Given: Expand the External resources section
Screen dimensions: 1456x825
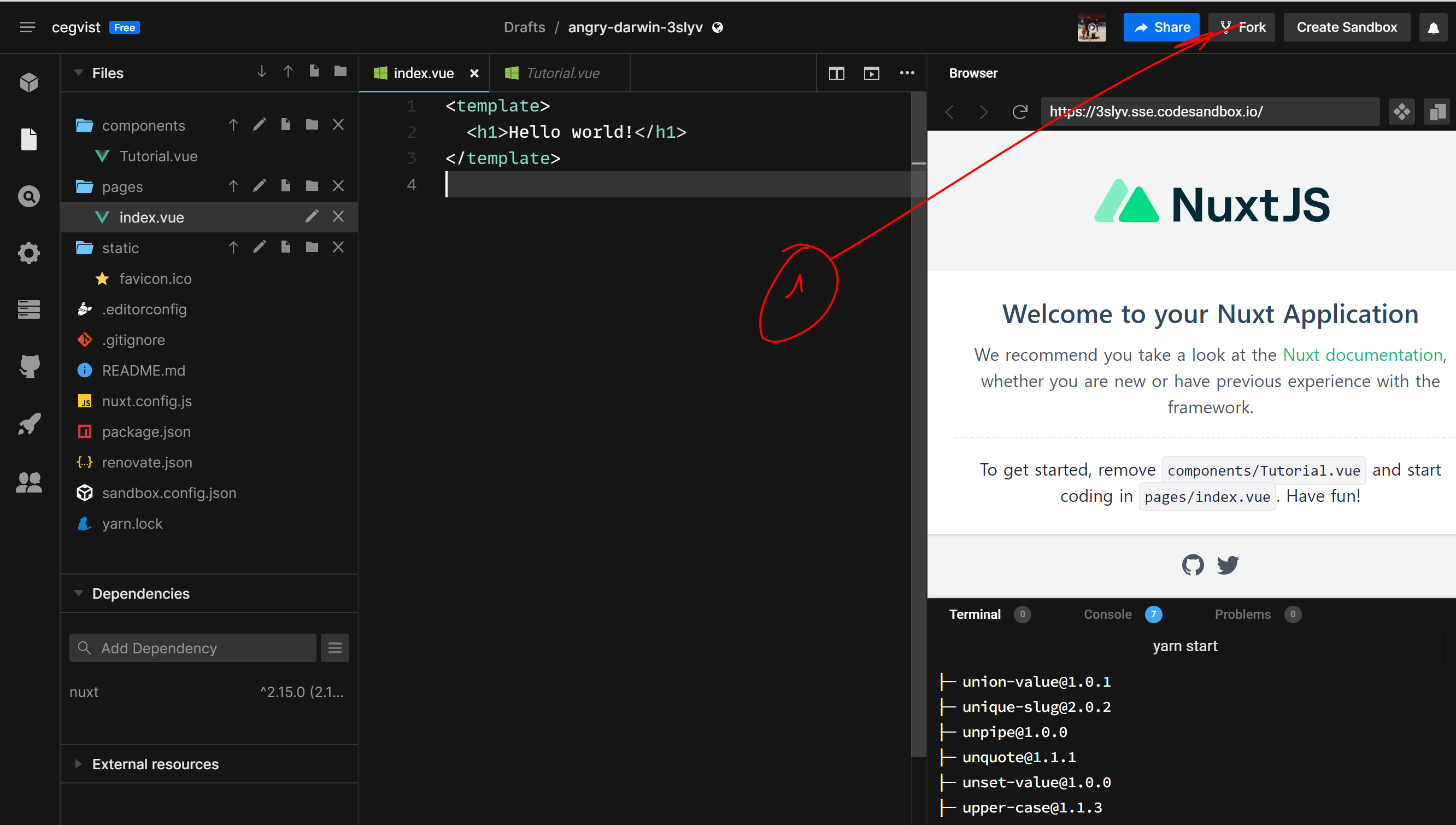Looking at the screenshot, I should [x=79, y=764].
